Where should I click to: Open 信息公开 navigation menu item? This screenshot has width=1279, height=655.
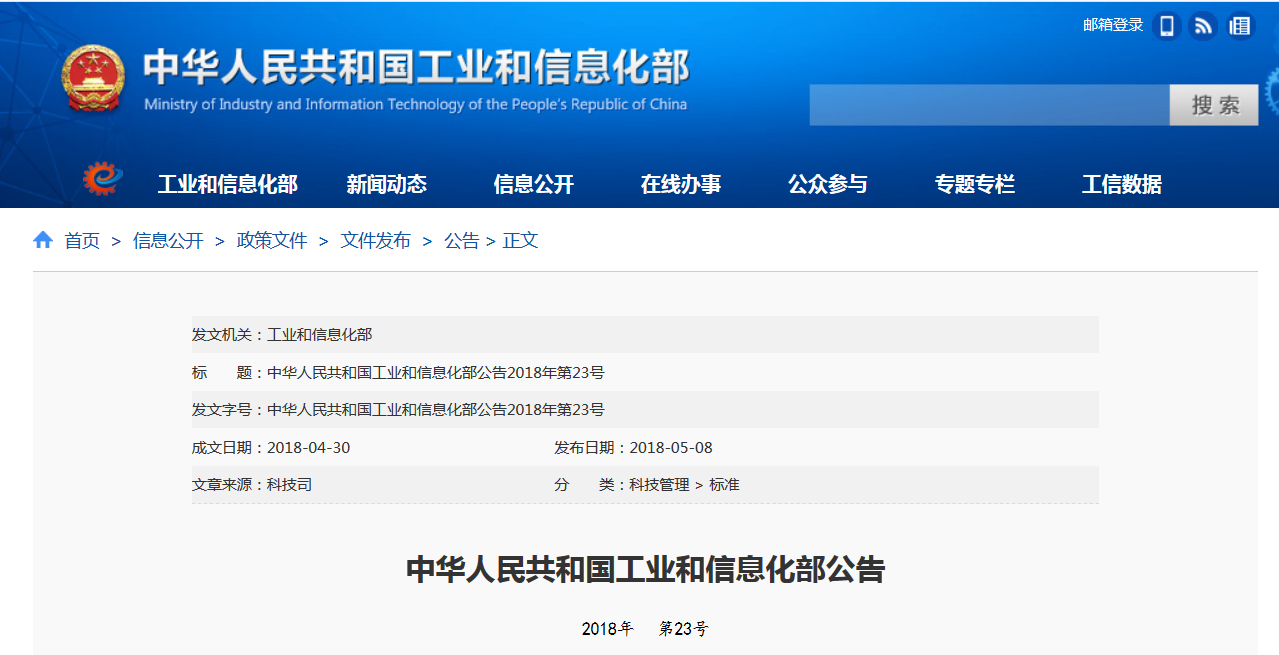click(x=533, y=184)
